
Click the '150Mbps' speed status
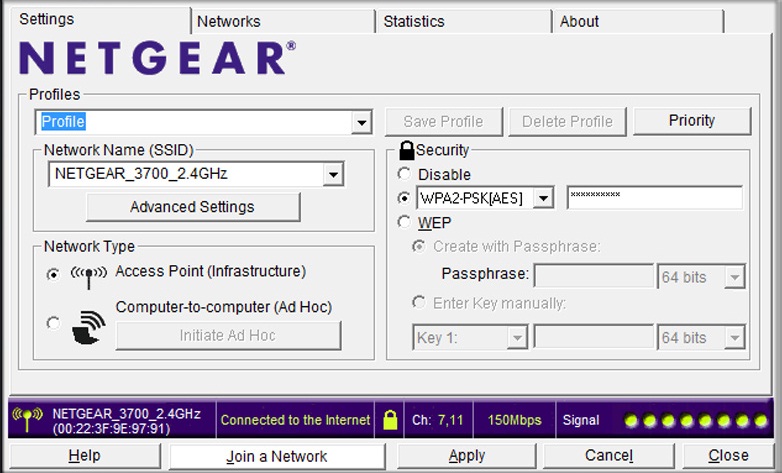pyautogui.click(x=514, y=420)
